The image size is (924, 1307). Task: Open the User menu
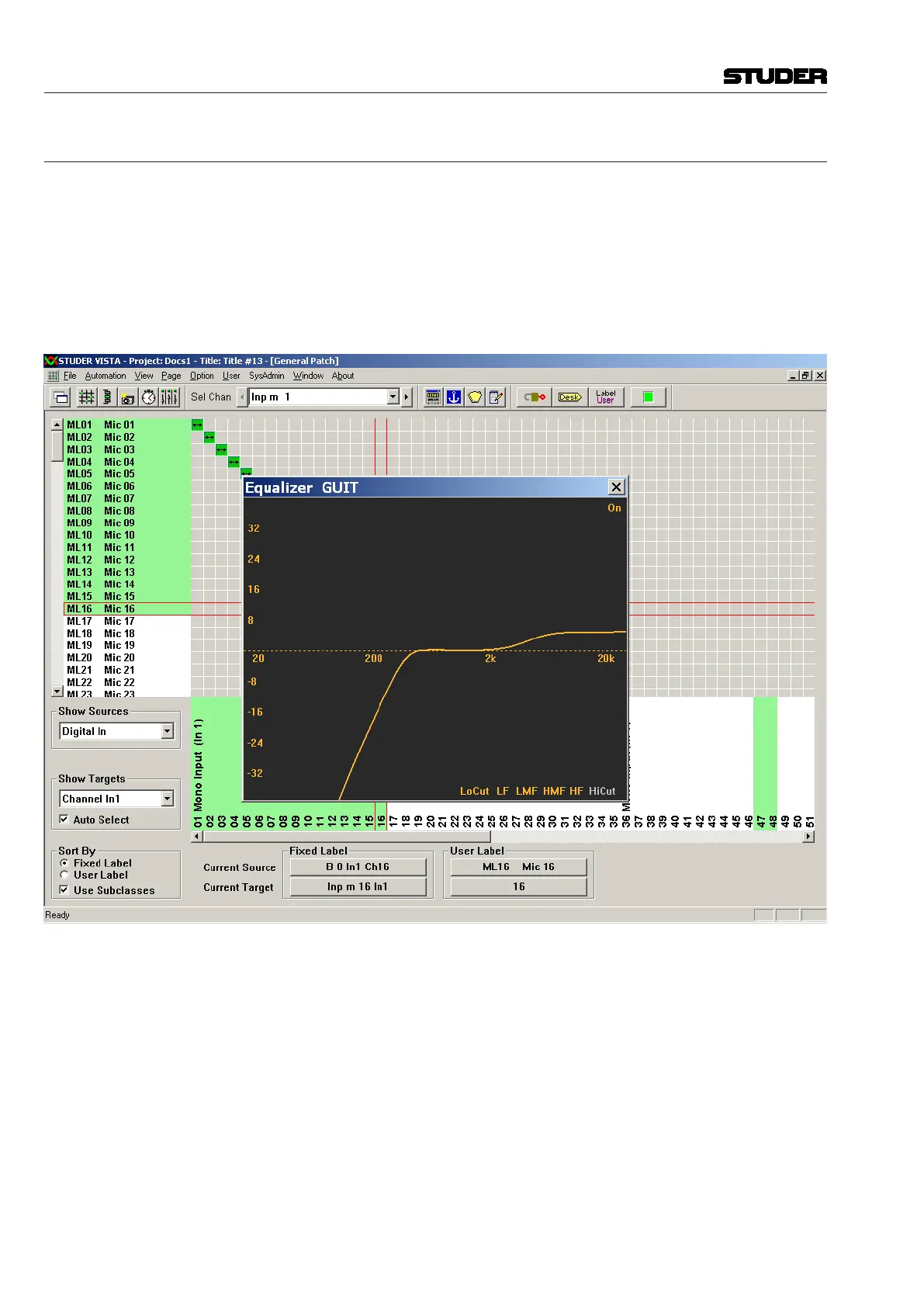point(231,376)
